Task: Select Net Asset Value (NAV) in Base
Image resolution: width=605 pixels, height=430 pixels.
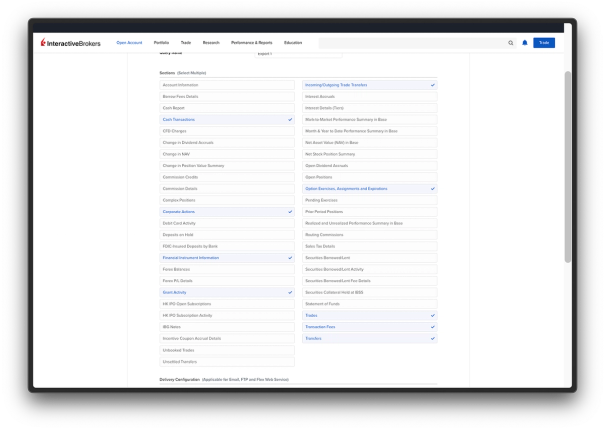Action: (370, 142)
